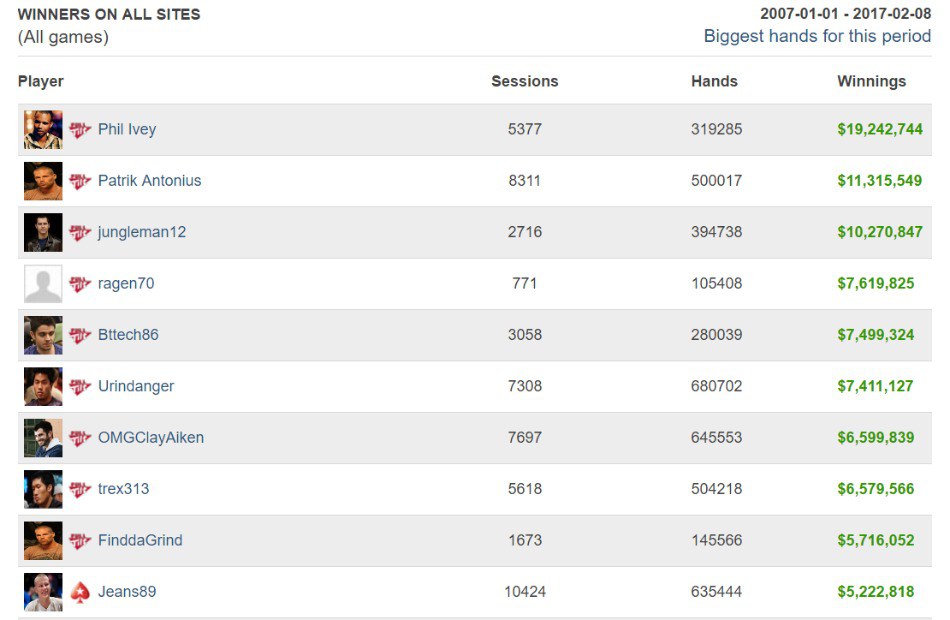Click jungleman12's avatar photo
This screenshot has width=950, height=620.
[x=43, y=233]
